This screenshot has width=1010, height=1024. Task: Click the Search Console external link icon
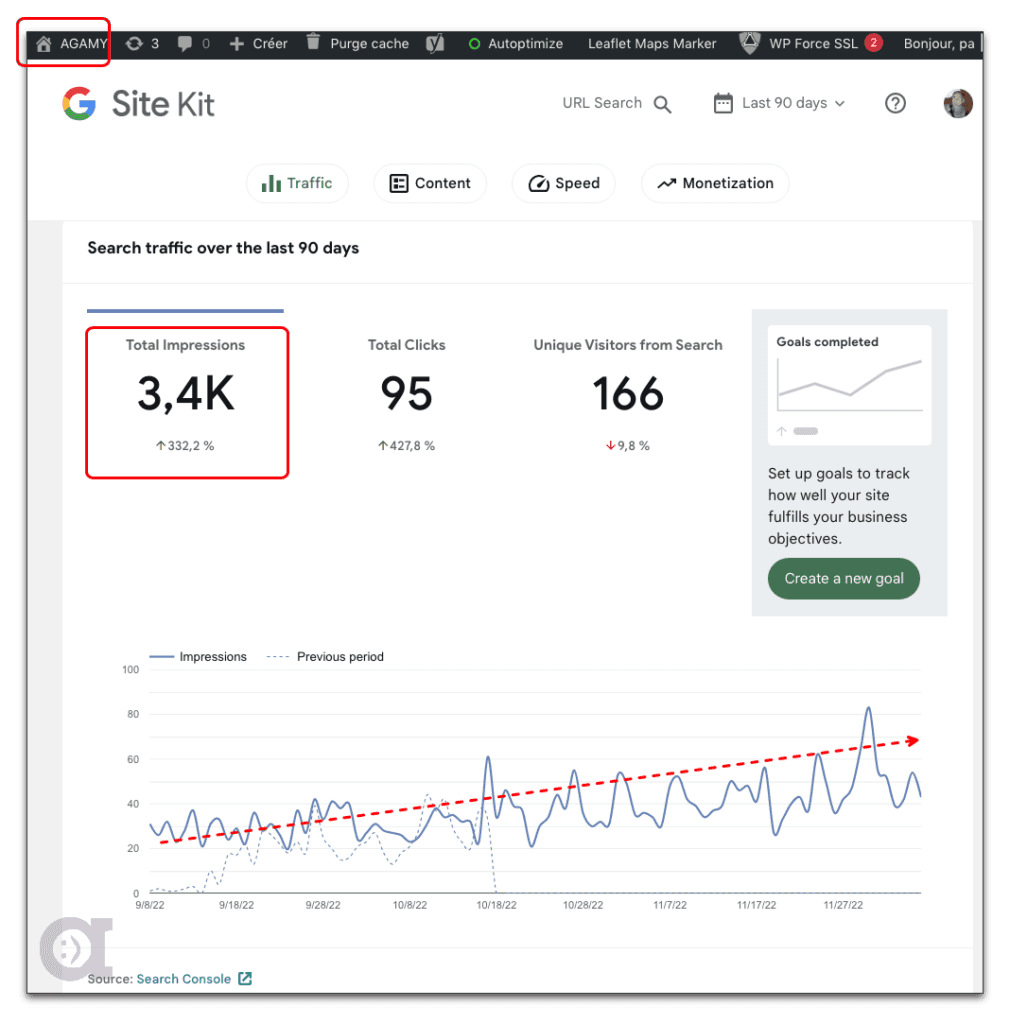[x=245, y=979]
